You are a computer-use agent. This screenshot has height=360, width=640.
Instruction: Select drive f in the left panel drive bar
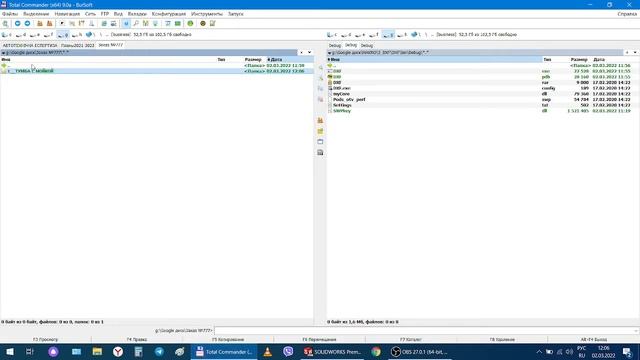(49, 35)
